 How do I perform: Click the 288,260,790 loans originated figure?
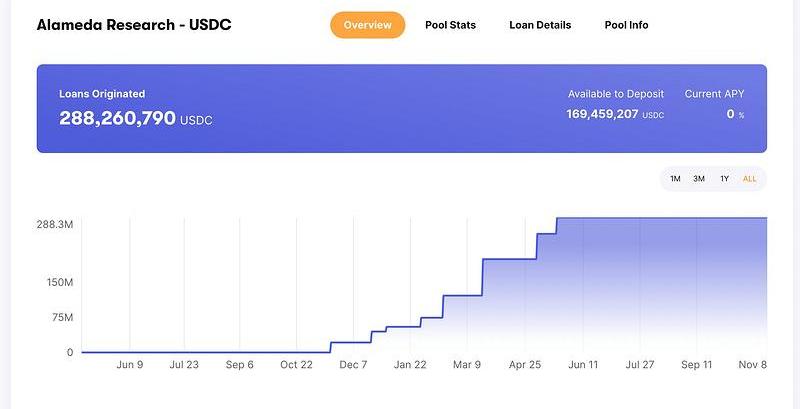[117, 118]
